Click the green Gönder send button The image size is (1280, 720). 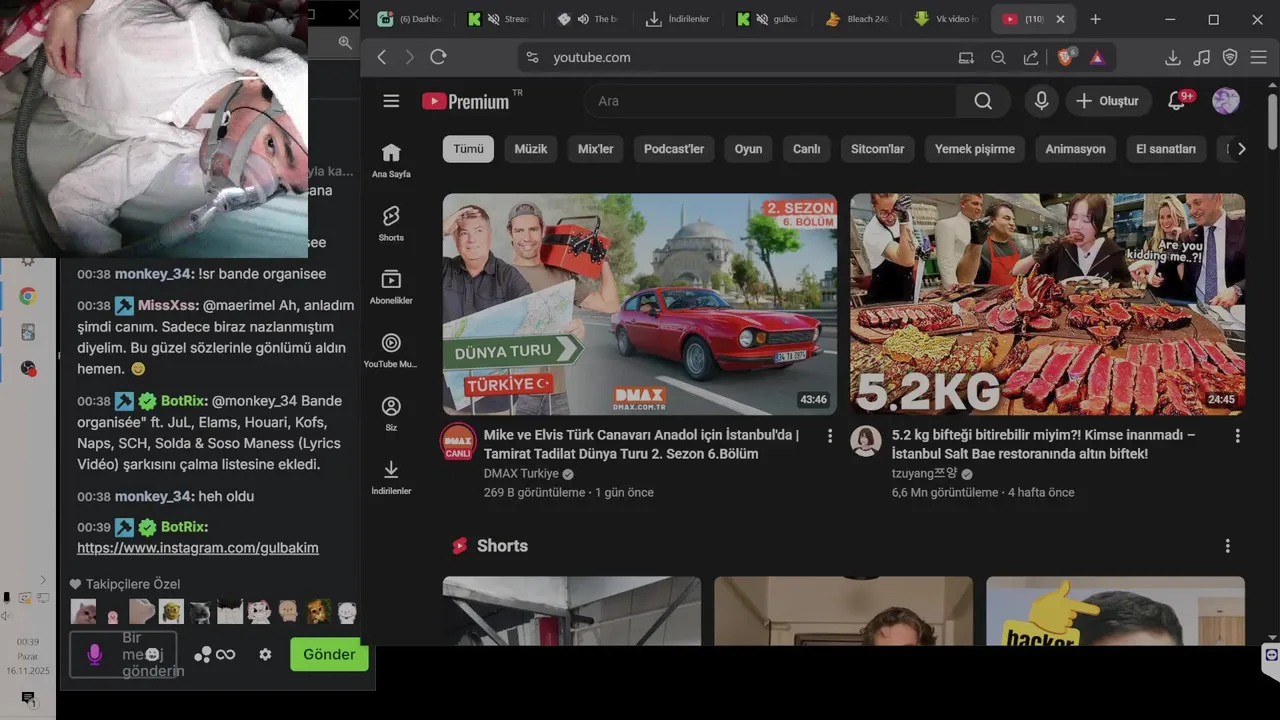[329, 654]
